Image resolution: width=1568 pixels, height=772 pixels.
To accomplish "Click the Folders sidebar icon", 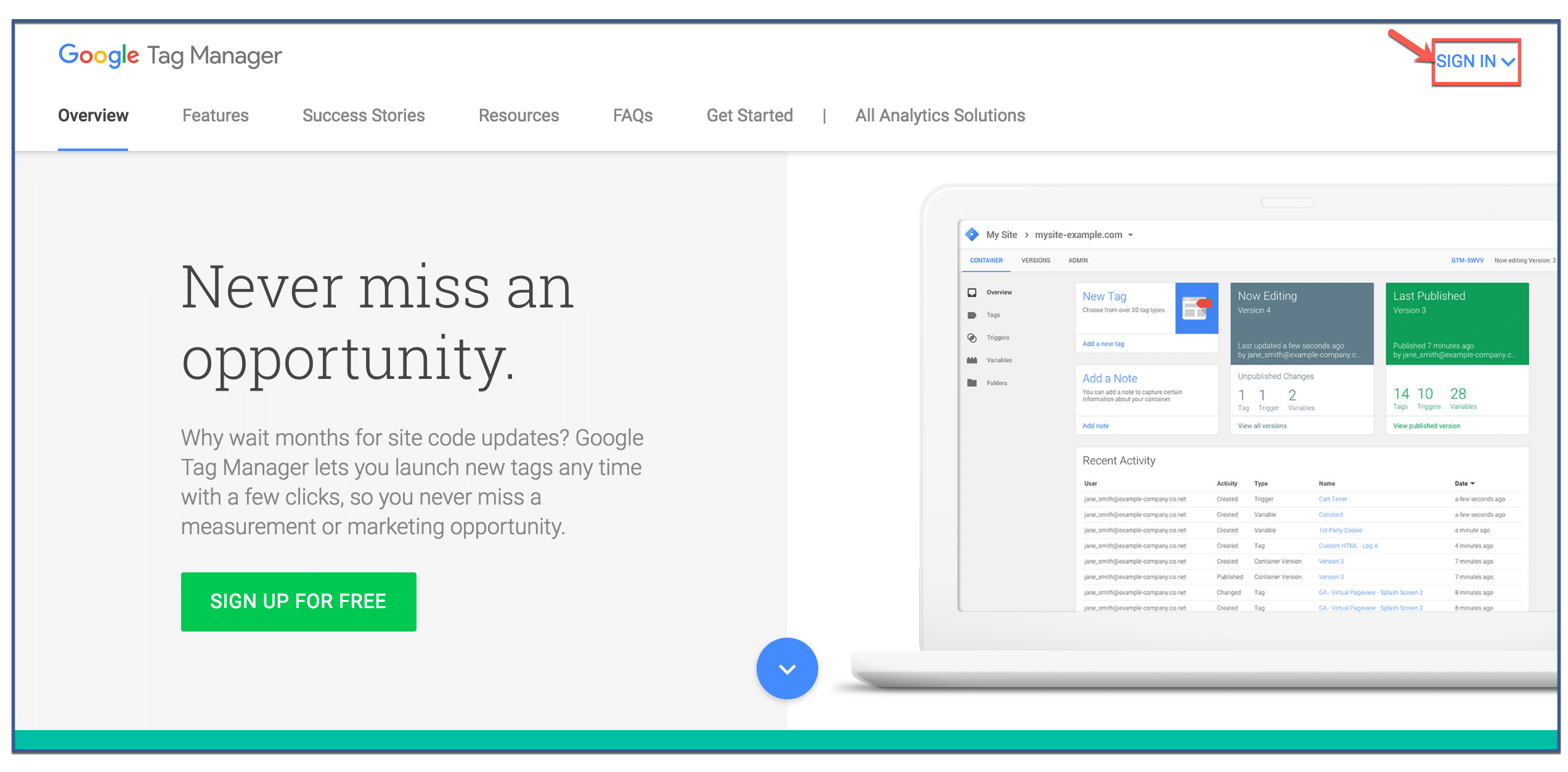I will click(x=972, y=383).
